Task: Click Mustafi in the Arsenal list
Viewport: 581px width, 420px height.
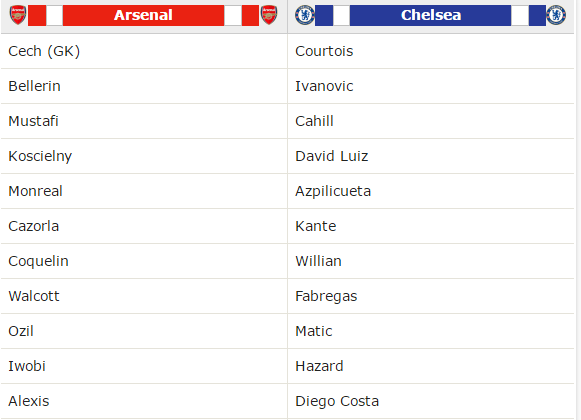Action: (33, 121)
